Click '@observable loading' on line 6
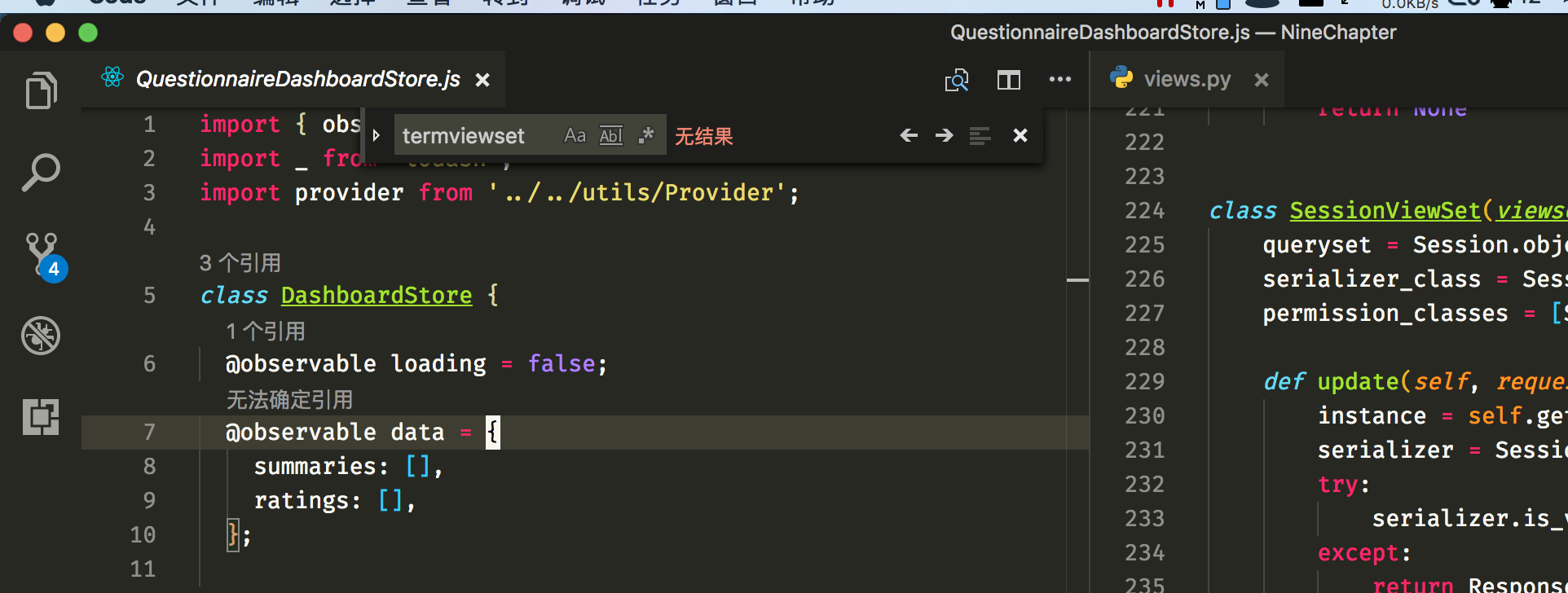 coord(355,363)
